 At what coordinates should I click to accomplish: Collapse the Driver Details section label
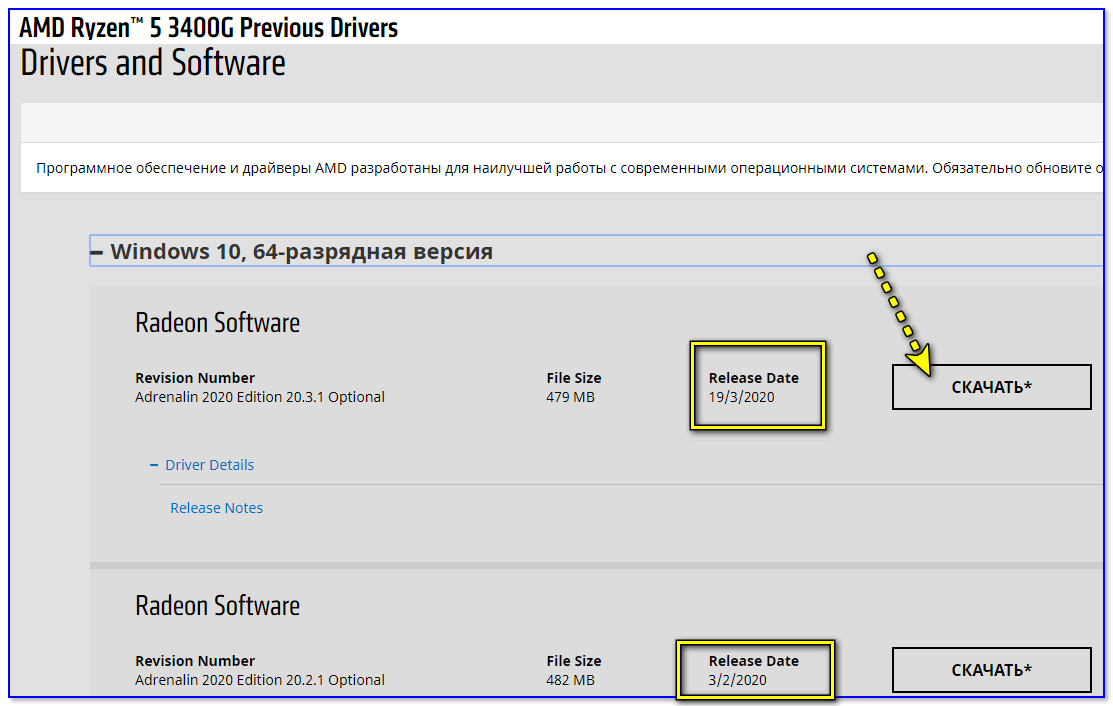[209, 465]
